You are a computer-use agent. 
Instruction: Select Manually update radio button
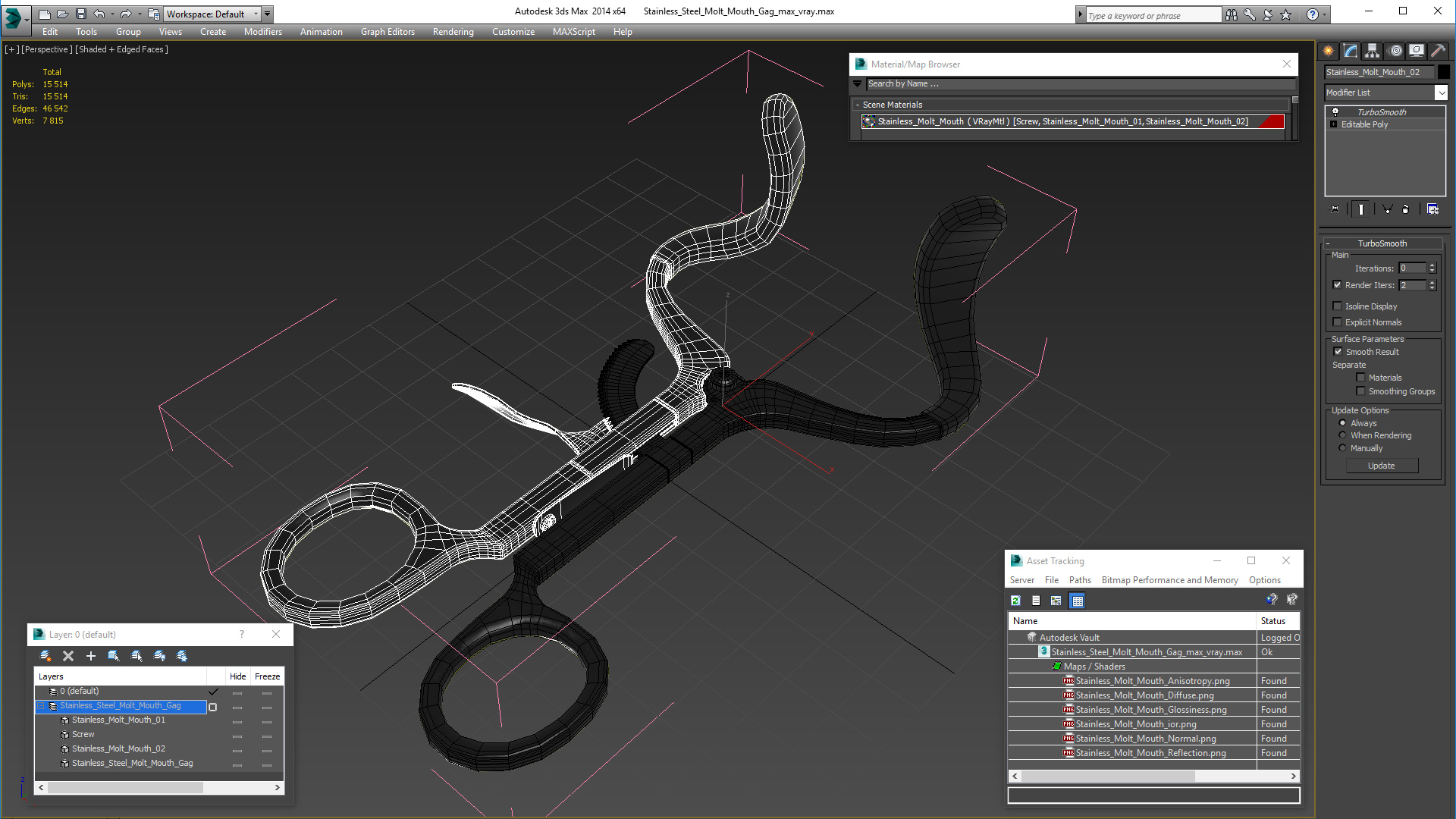tap(1342, 448)
